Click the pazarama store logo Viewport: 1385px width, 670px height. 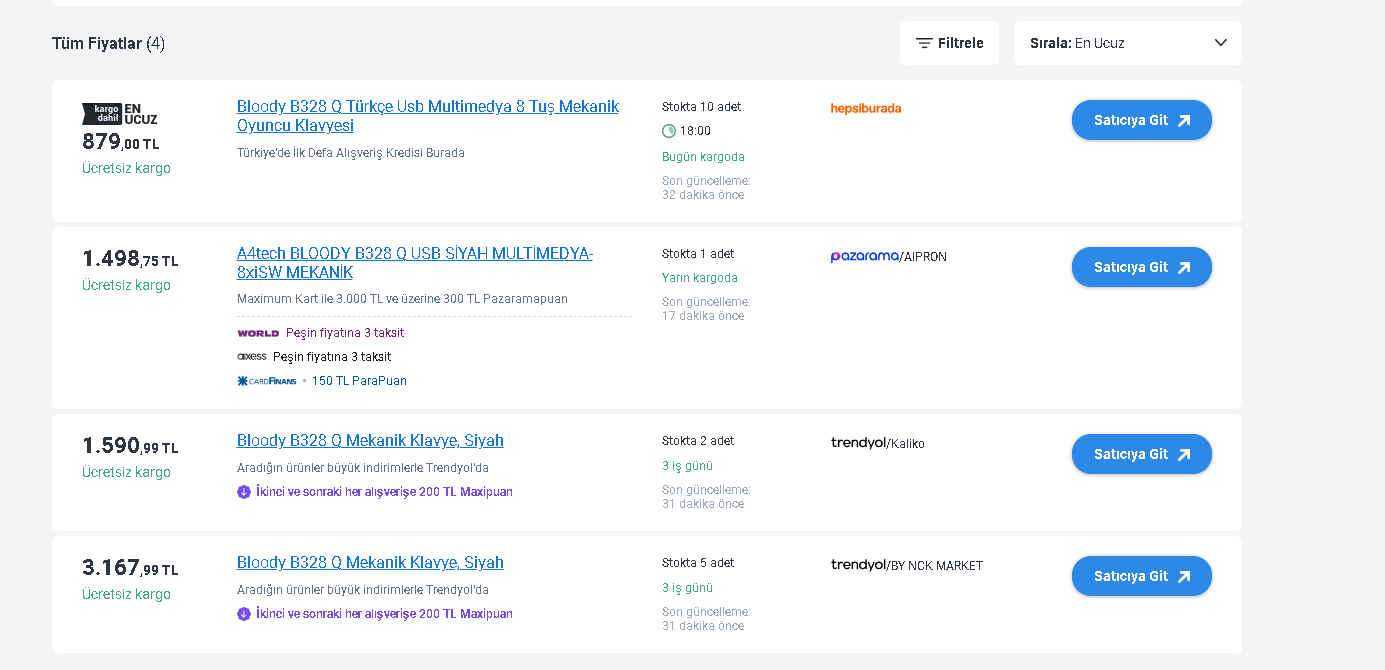pos(865,256)
